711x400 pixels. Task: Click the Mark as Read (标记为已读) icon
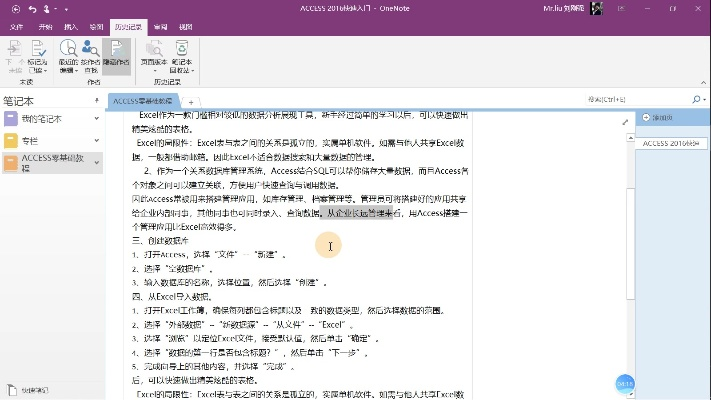(38, 49)
